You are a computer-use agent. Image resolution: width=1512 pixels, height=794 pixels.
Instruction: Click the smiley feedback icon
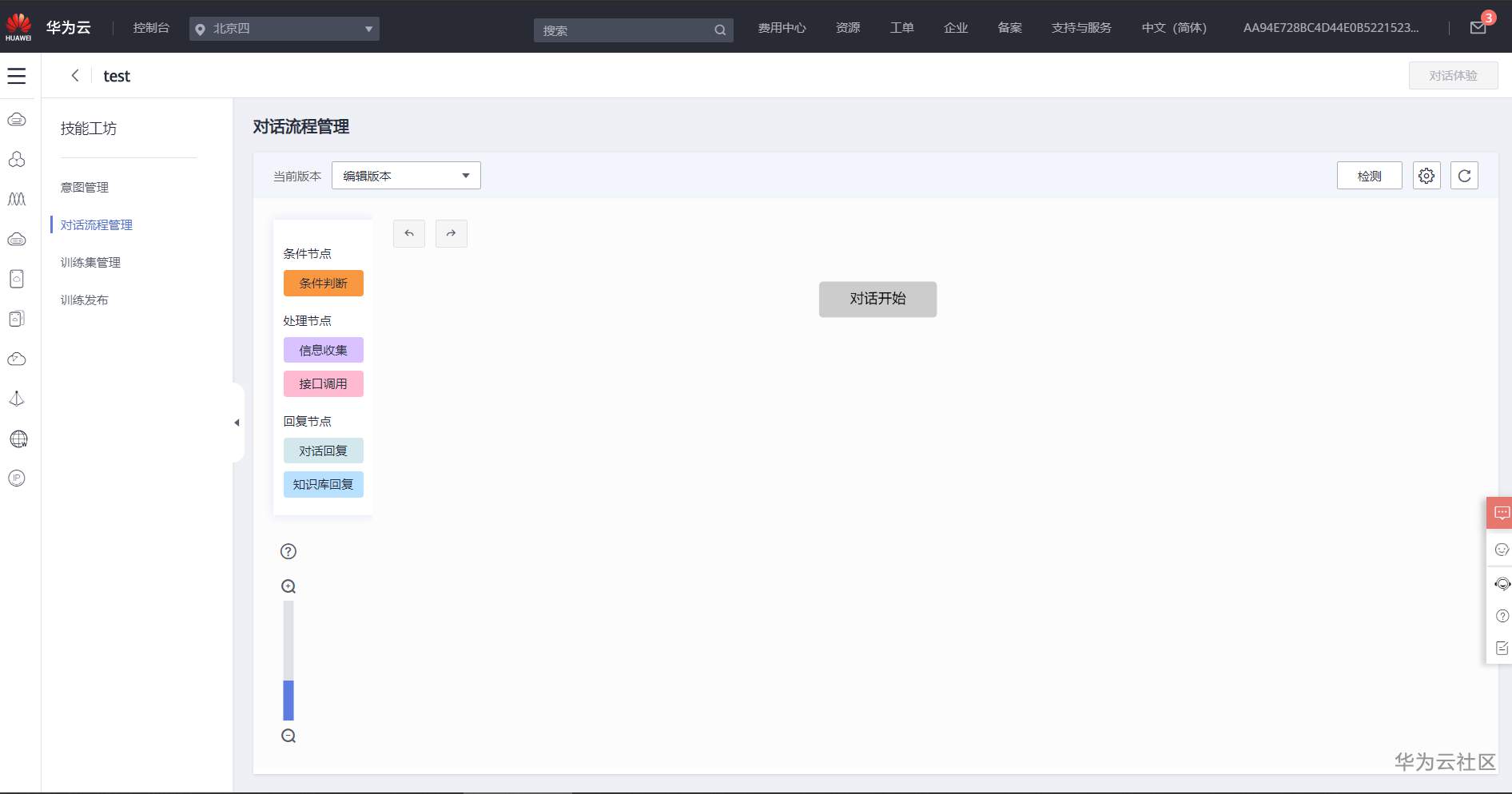(1502, 550)
